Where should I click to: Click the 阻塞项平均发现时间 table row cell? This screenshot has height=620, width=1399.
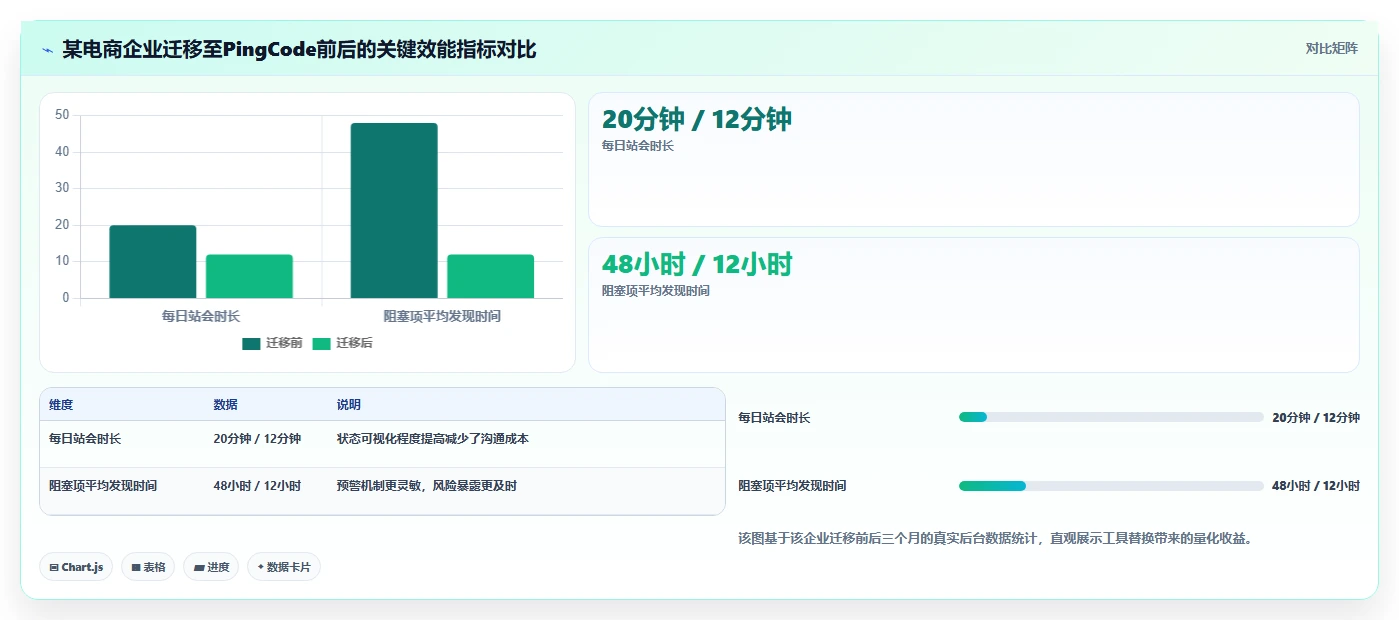click(x=103, y=486)
